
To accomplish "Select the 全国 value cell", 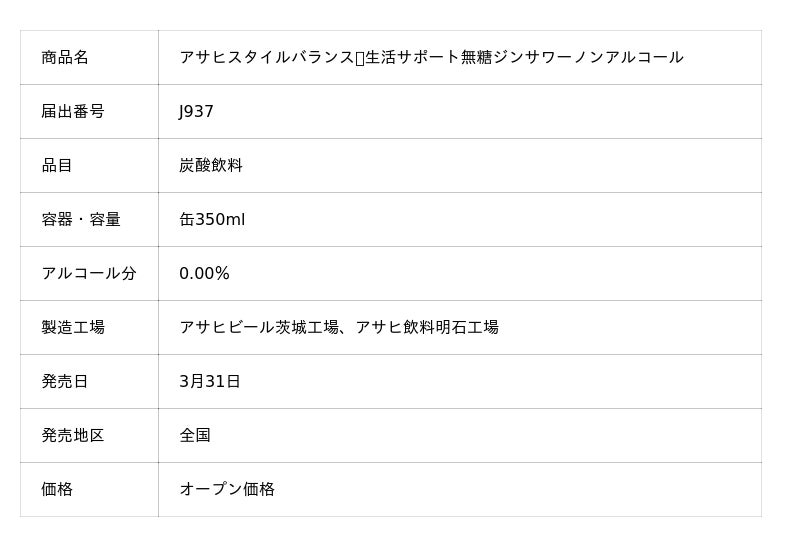I will tap(195, 435).
